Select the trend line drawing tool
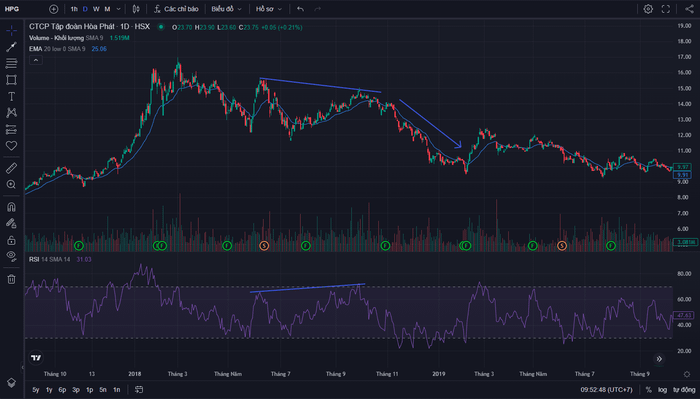This screenshot has height=399, width=700. pos(11,47)
